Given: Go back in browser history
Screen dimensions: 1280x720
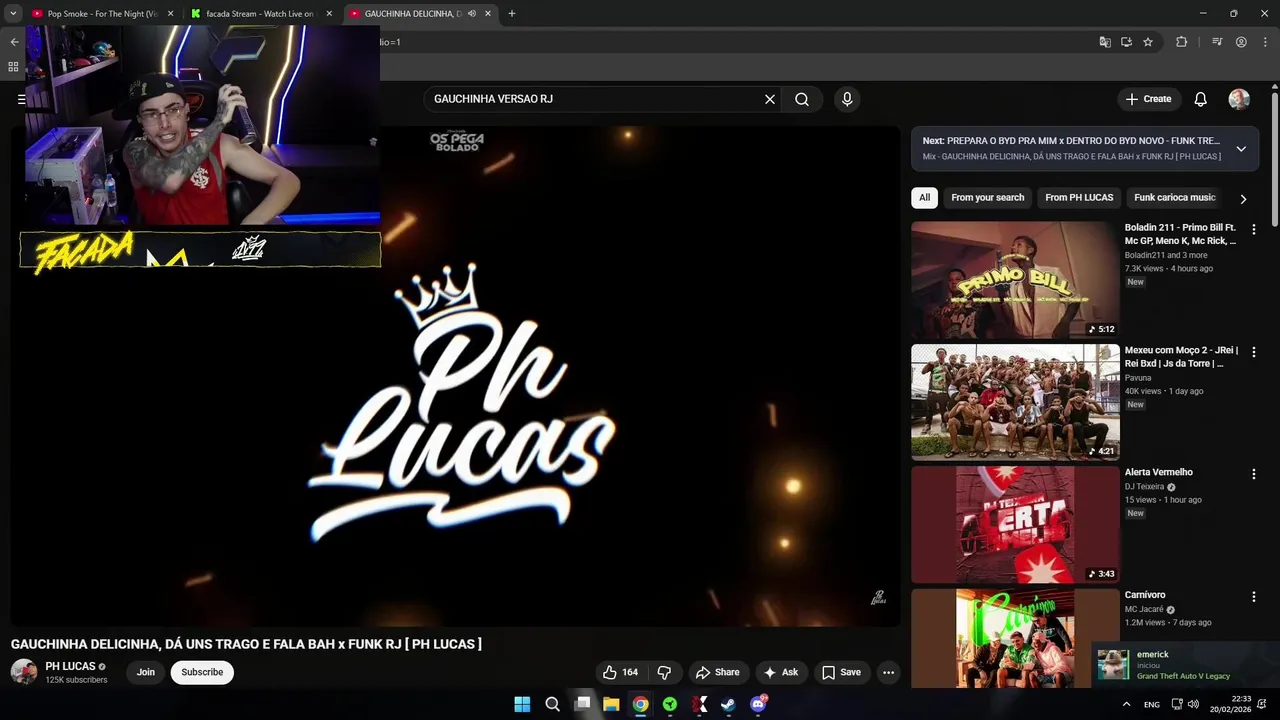Looking at the screenshot, I should (14, 42).
